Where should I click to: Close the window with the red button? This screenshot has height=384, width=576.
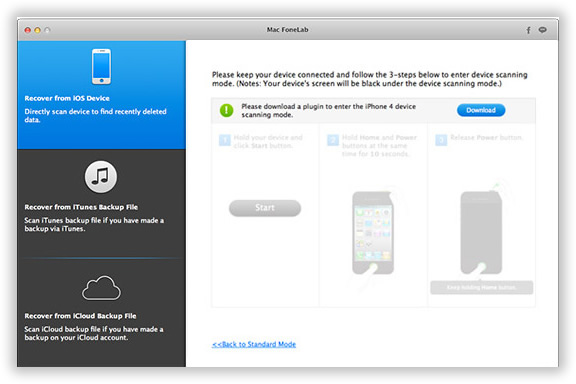pos(28,30)
